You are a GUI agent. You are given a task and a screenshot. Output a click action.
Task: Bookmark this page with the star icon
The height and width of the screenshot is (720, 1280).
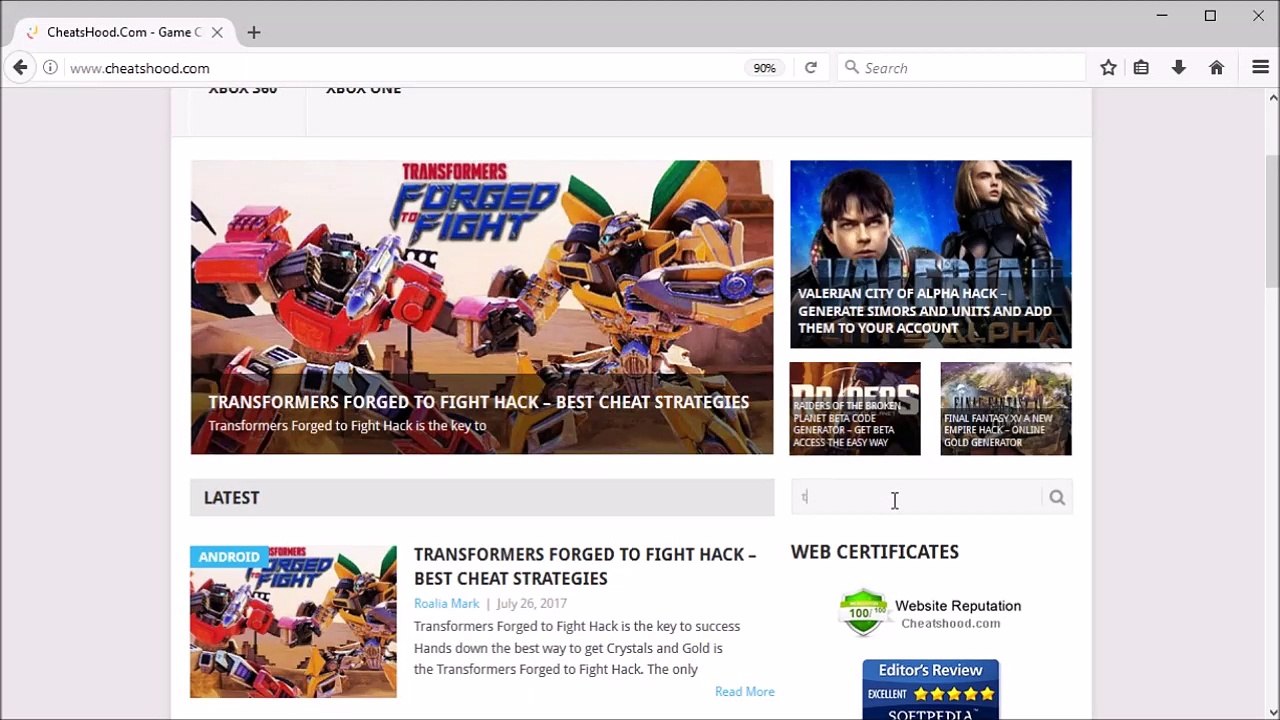coord(1108,68)
